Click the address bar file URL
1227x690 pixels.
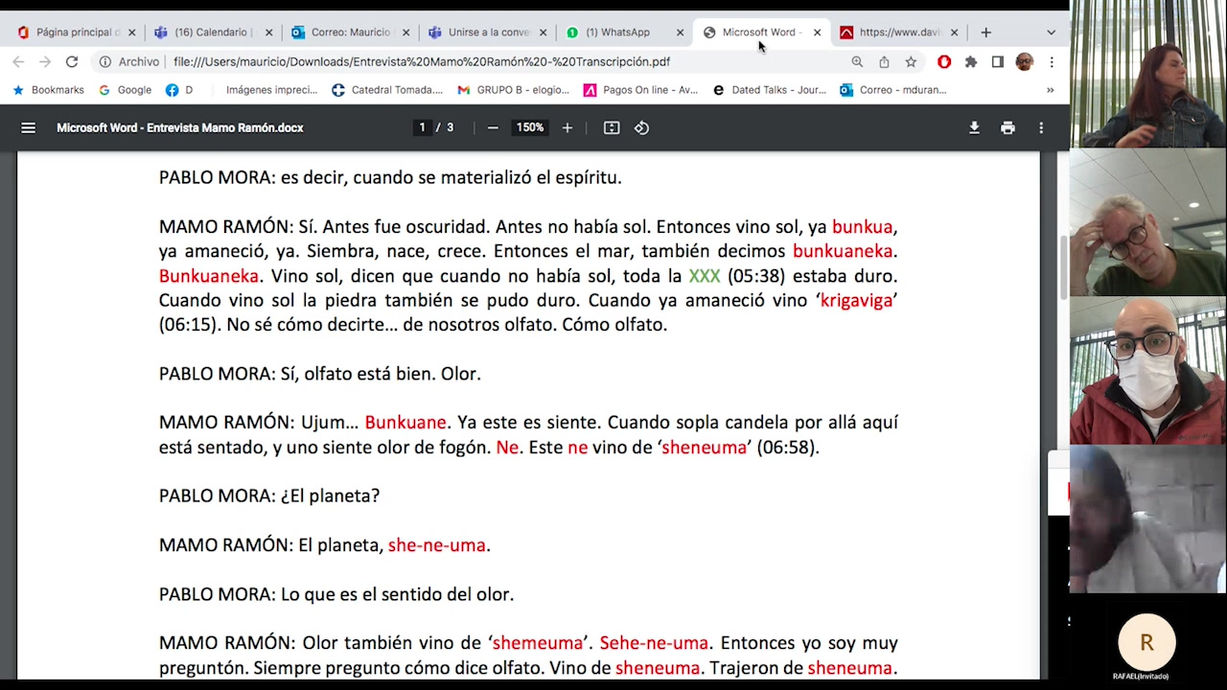(x=421, y=62)
